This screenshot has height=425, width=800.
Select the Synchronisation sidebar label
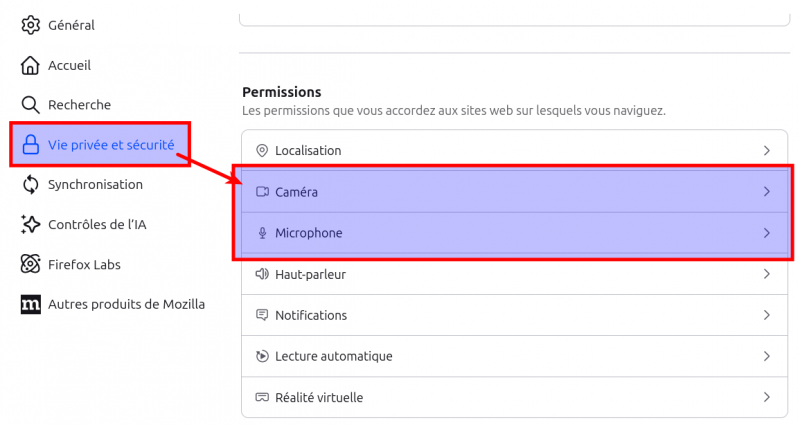(x=95, y=184)
